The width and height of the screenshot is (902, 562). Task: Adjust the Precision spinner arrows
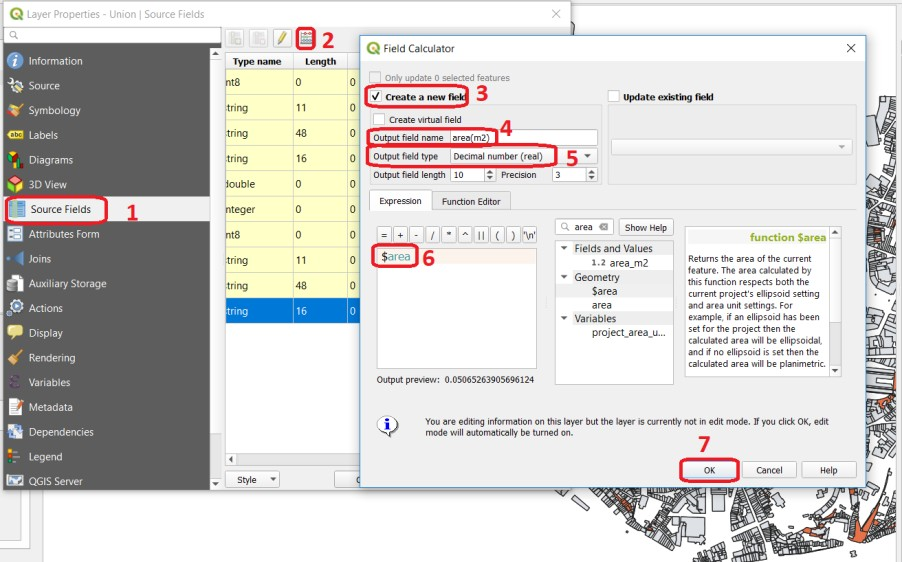[591, 175]
